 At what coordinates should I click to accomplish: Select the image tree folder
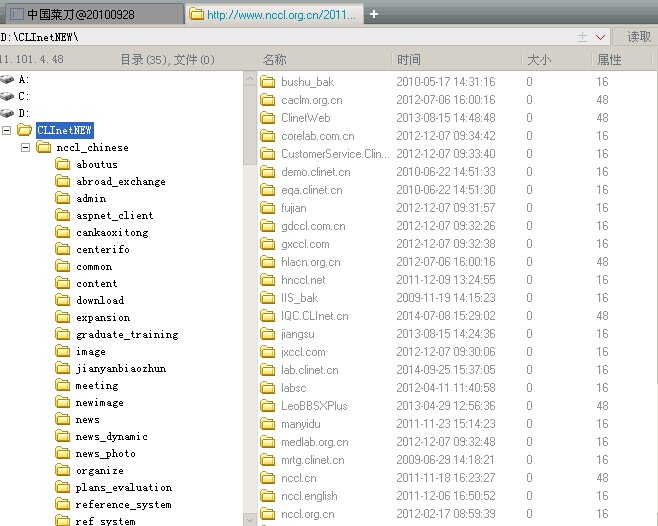tap(91, 351)
